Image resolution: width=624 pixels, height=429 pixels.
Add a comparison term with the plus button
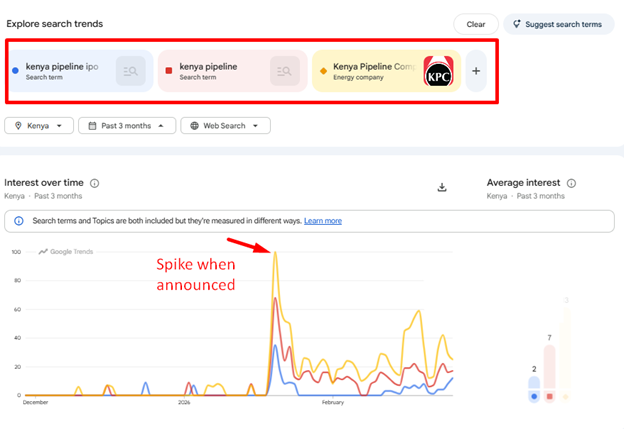(476, 71)
